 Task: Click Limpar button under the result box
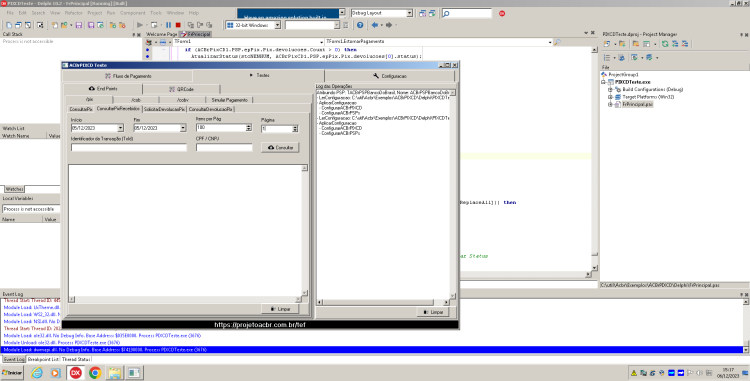[x=280, y=309]
